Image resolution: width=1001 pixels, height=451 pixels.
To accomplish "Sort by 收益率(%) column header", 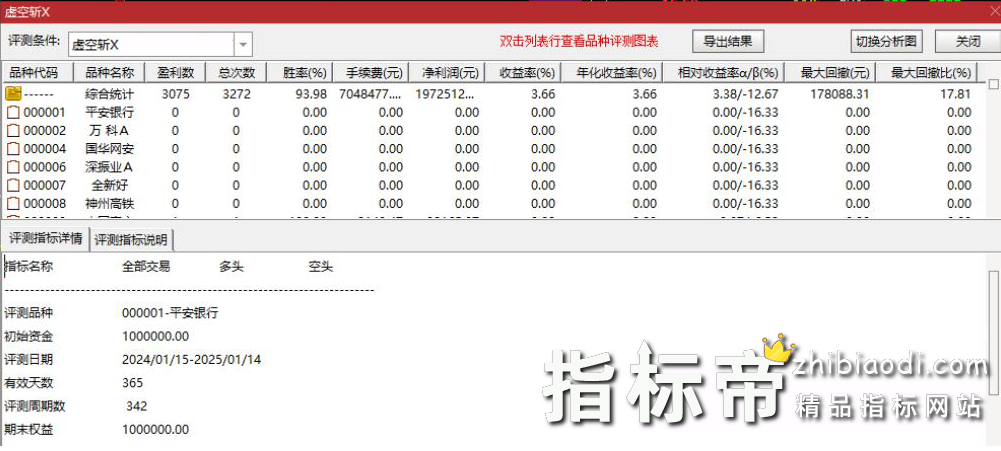I will (522, 73).
